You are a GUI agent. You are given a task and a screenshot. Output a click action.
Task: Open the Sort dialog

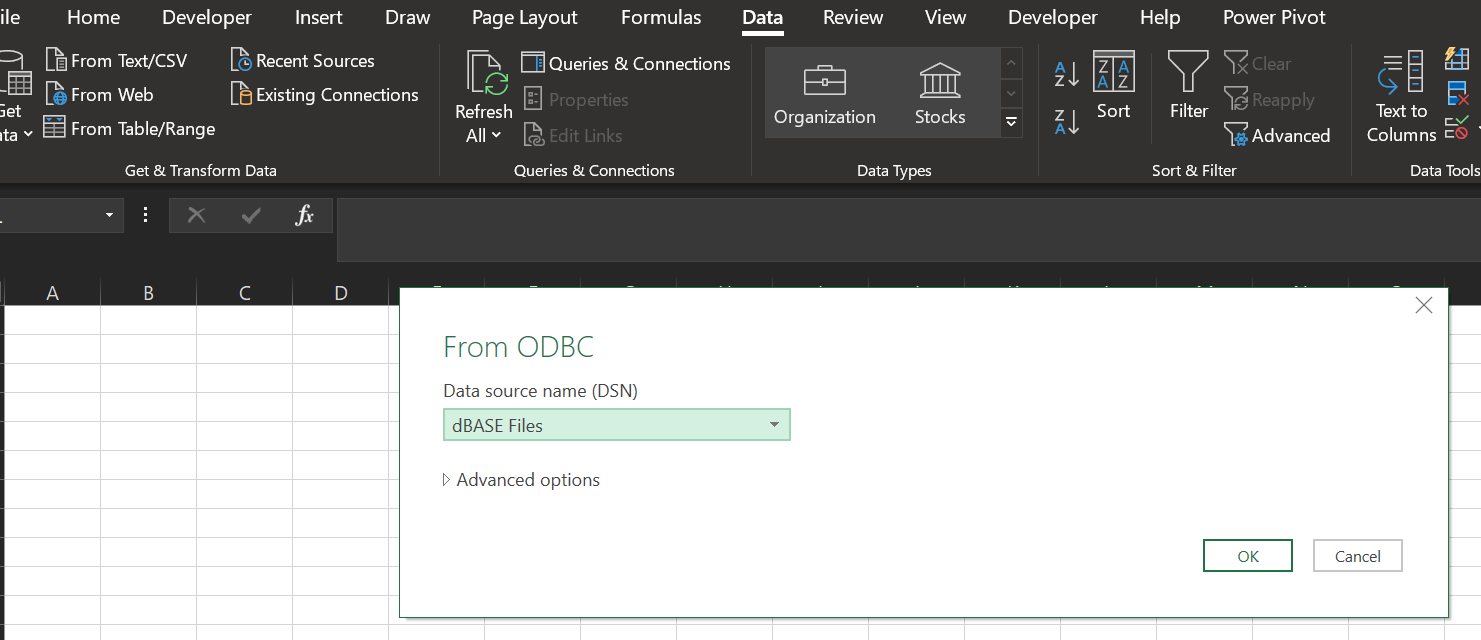(1113, 87)
